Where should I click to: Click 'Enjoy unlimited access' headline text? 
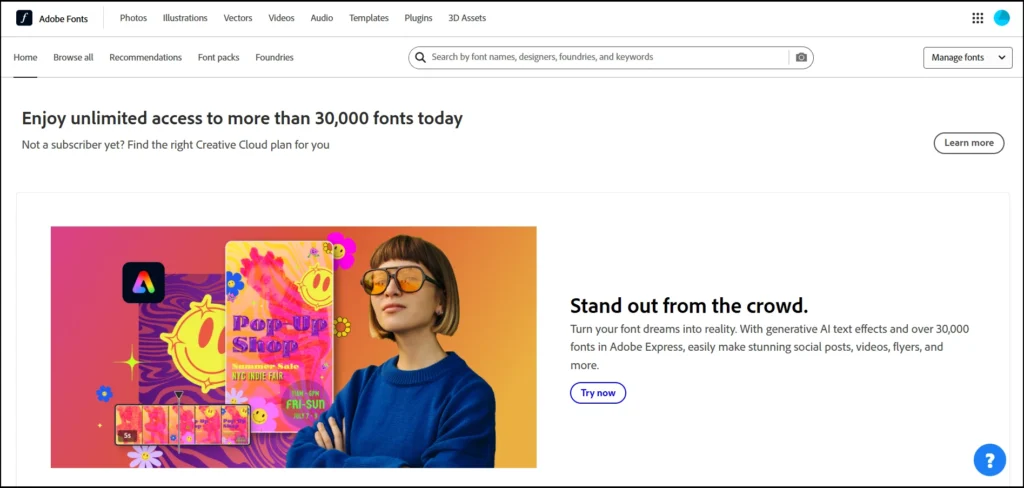click(242, 118)
